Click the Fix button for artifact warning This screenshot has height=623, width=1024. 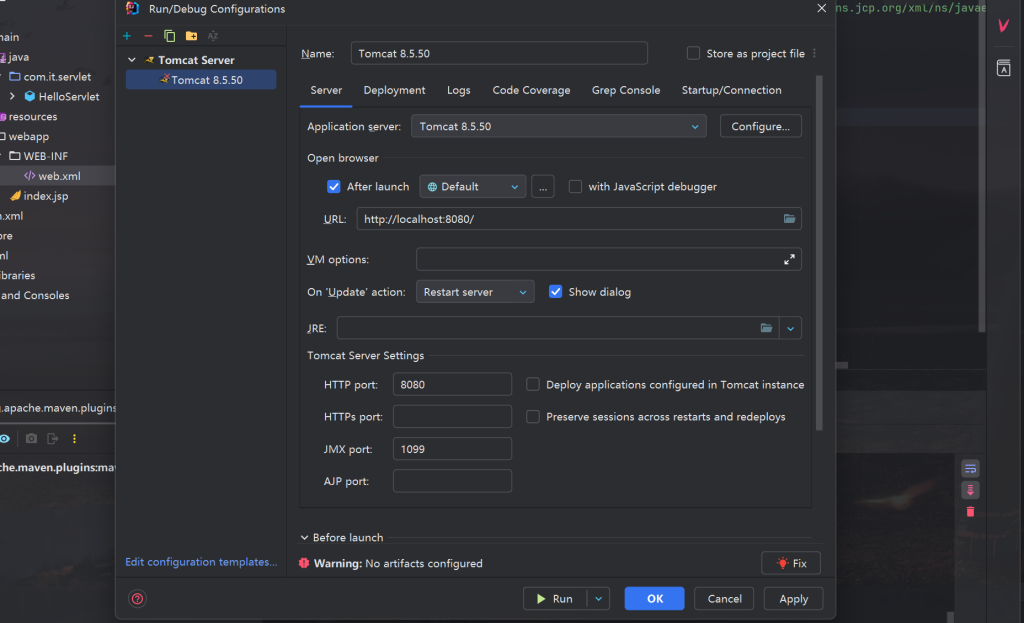point(791,563)
